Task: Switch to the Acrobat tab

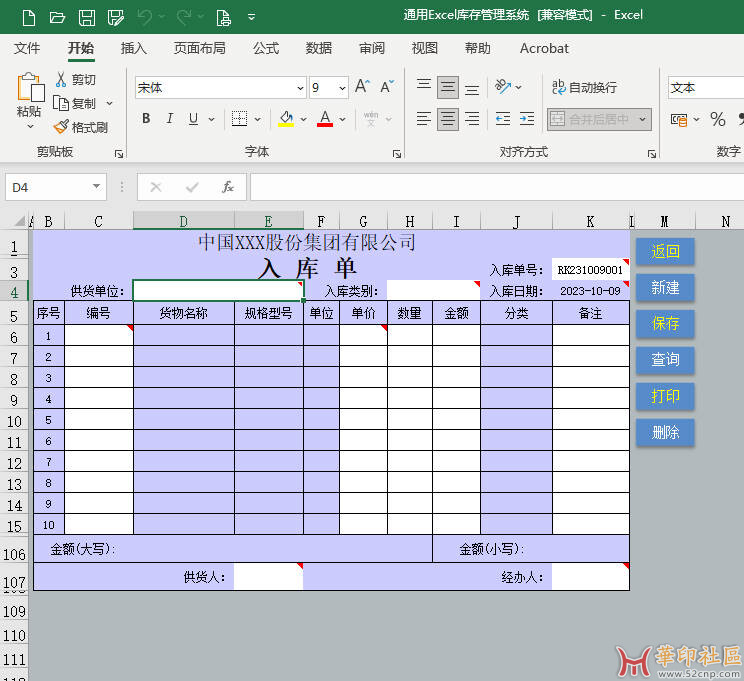Action: (544, 48)
